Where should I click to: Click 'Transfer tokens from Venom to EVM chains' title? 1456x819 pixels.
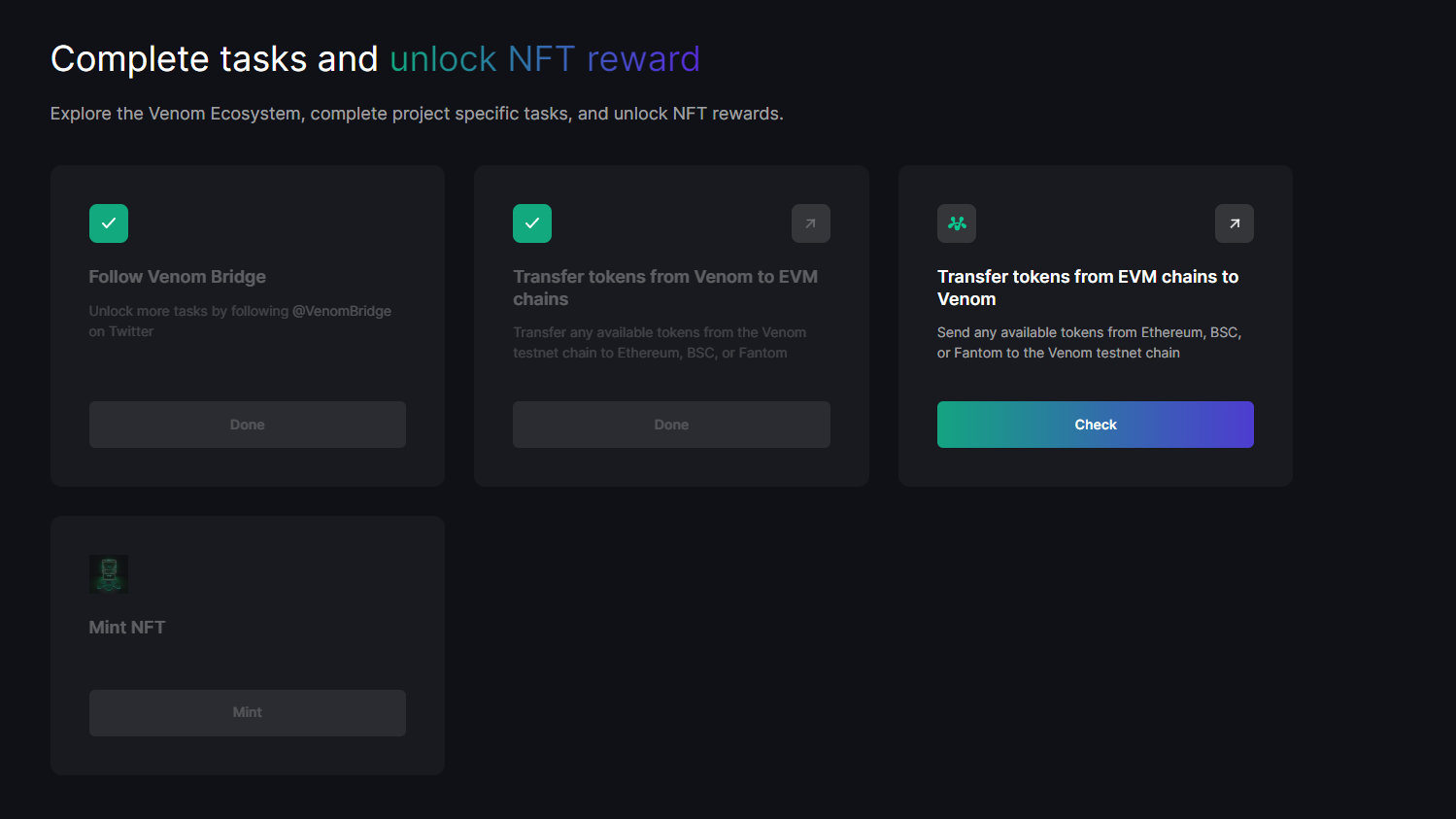click(x=665, y=288)
